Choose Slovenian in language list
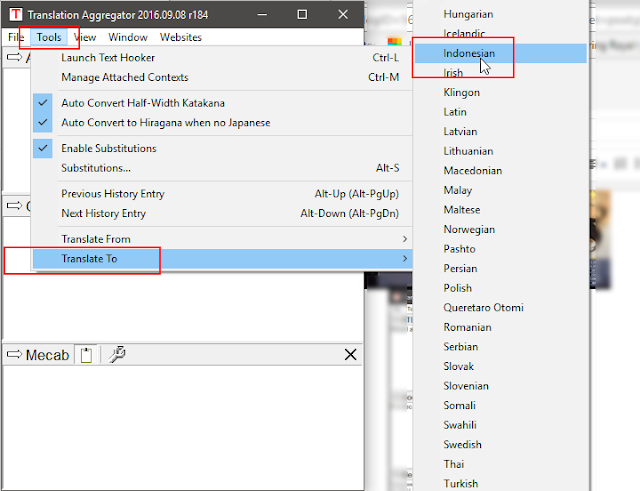Image resolution: width=640 pixels, height=491 pixels. point(501,386)
